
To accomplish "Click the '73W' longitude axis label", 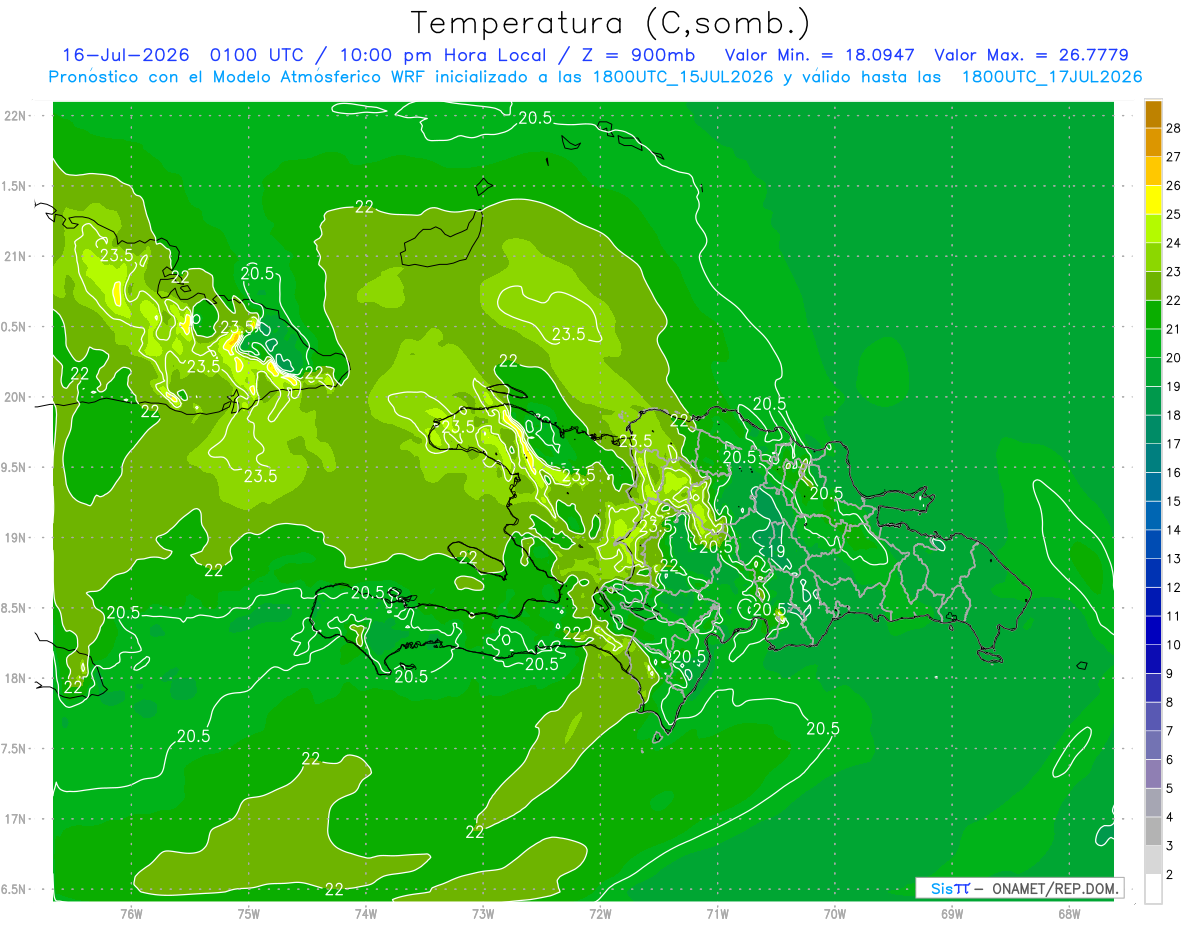I will [x=483, y=913].
